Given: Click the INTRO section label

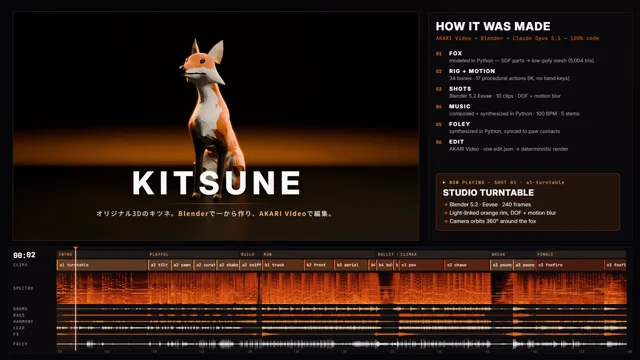Looking at the screenshot, I should (x=65, y=254).
